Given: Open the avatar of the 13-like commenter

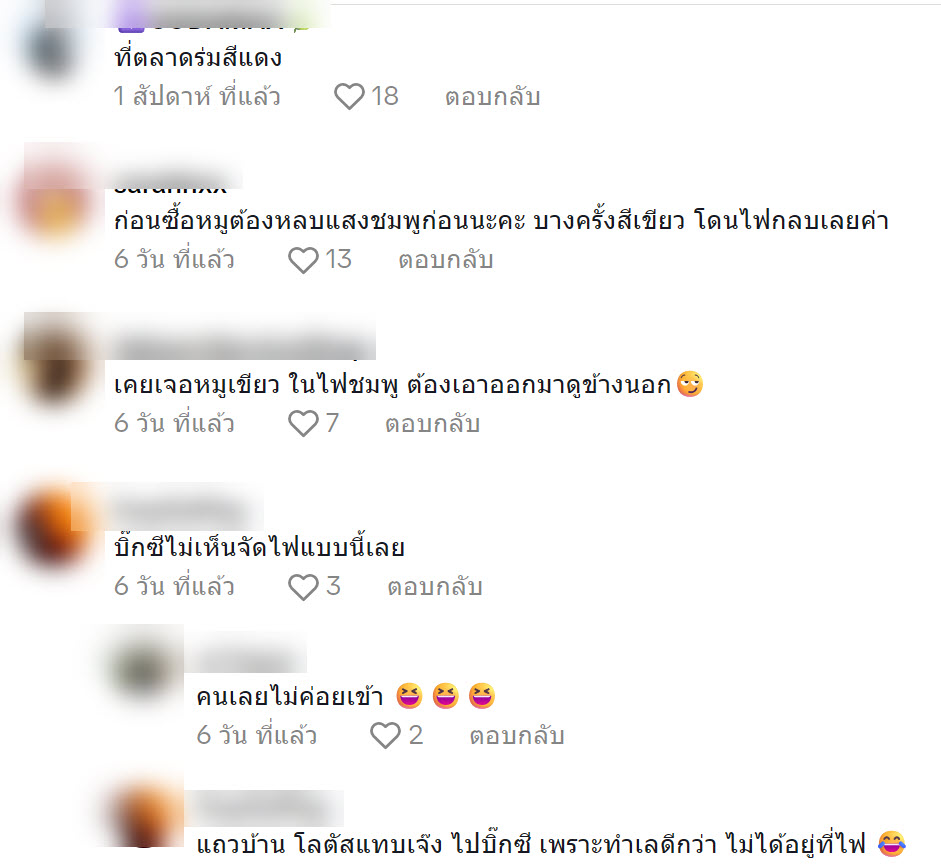Looking at the screenshot, I should [55, 204].
